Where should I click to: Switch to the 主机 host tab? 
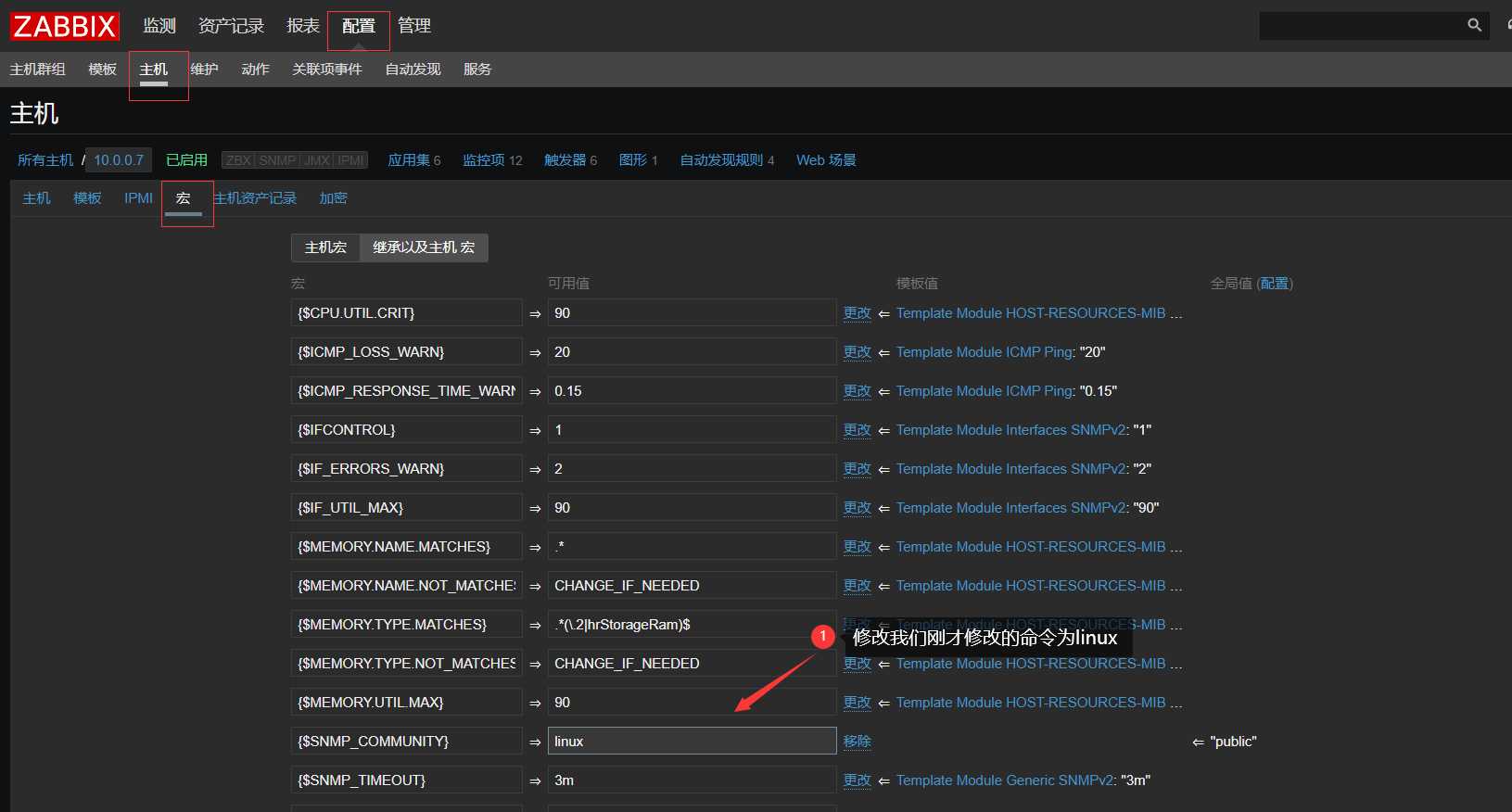coord(37,198)
